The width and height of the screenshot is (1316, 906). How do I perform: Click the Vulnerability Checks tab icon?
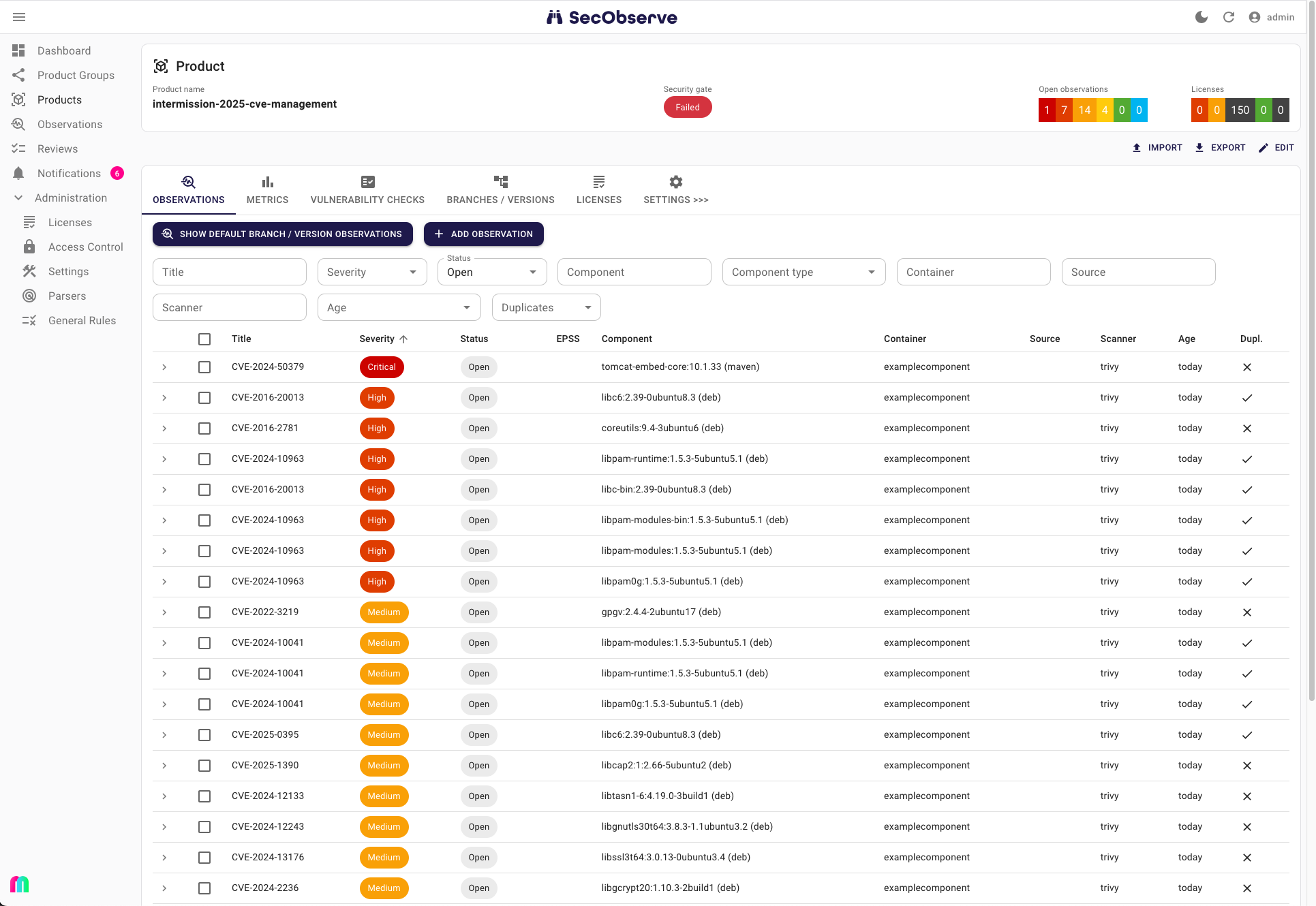(x=367, y=182)
